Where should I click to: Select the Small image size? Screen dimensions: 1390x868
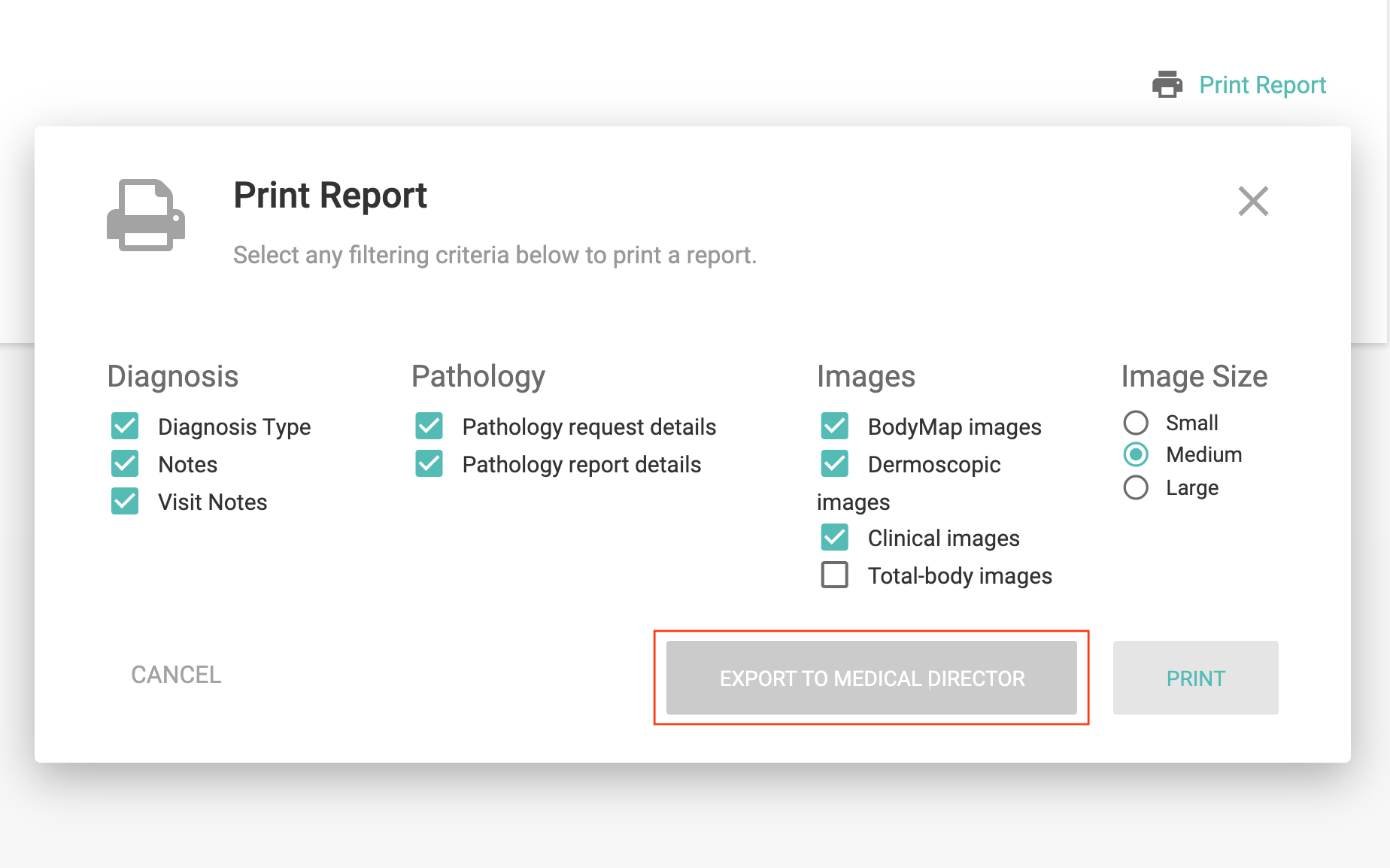coord(1136,423)
